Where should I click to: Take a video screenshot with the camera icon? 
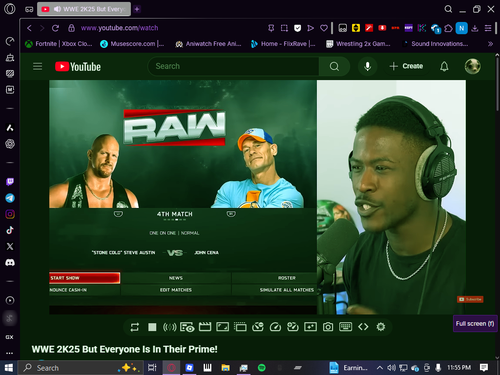(328, 327)
